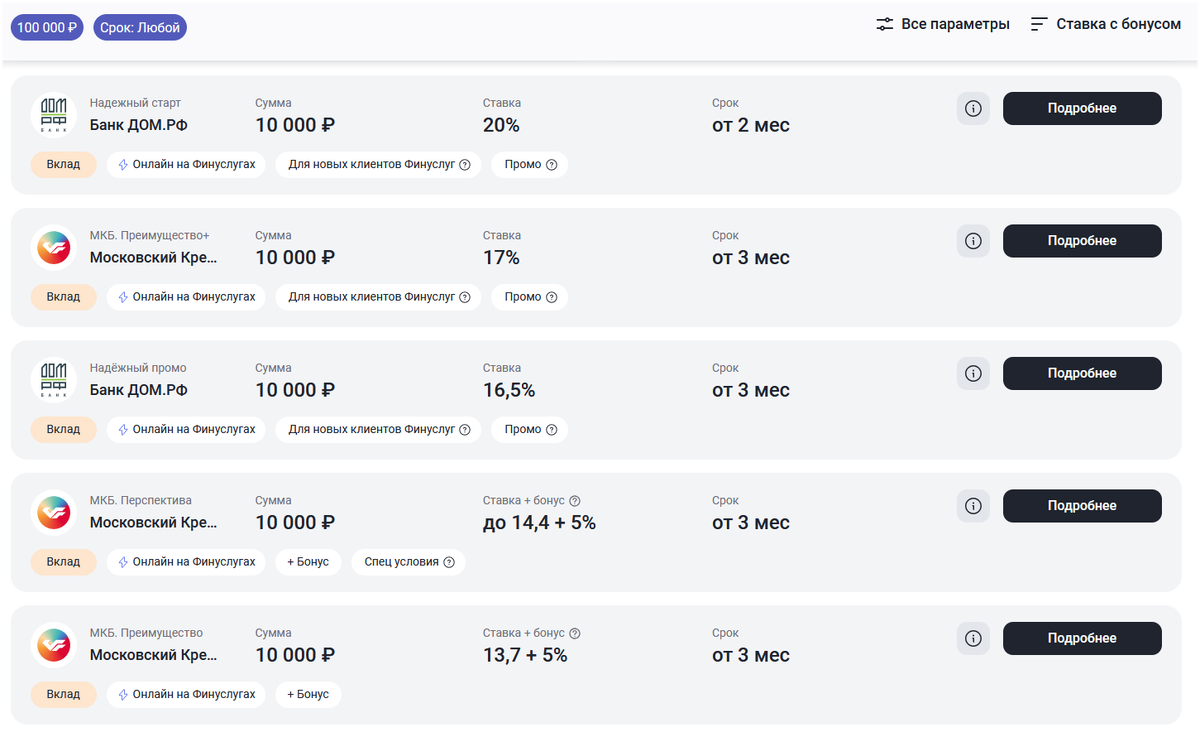Click rate value 20%
Image resolution: width=1200 pixels, height=737 pixels.
pyautogui.click(x=501, y=126)
